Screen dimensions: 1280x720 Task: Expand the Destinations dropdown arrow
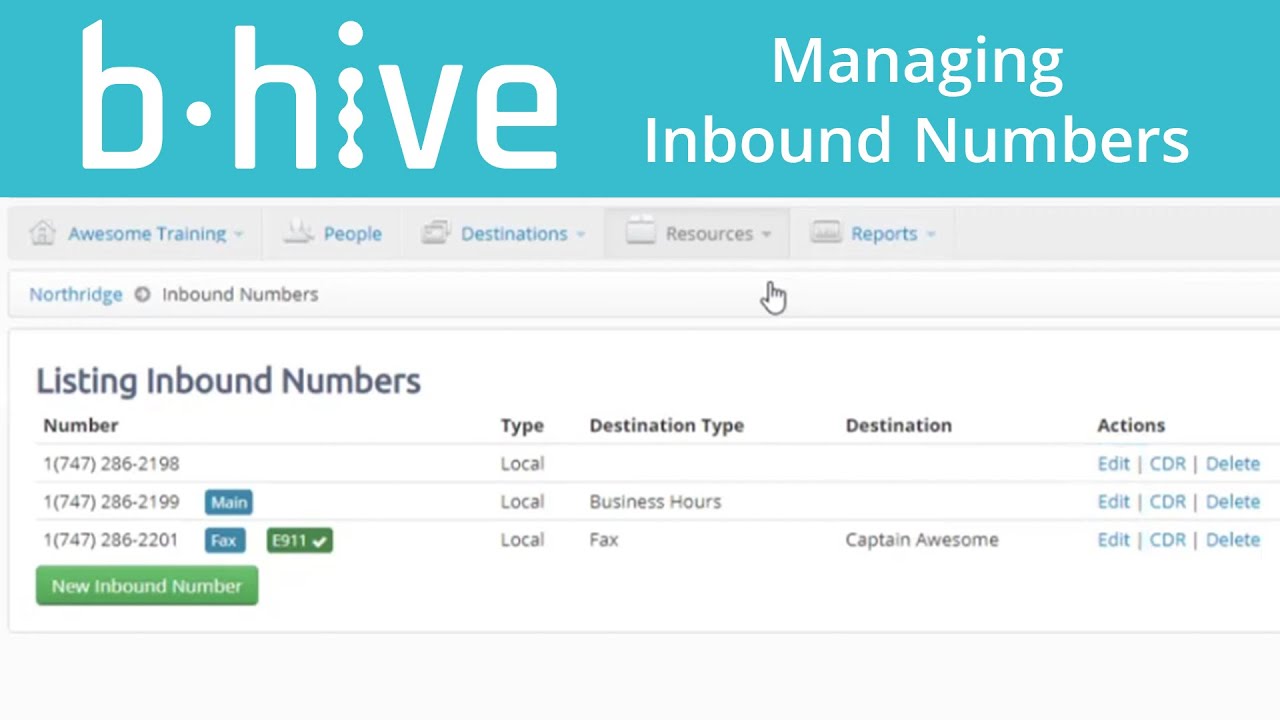580,235
